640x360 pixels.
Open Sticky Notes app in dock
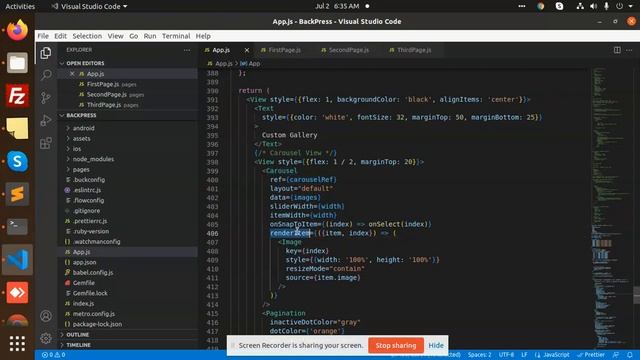(x=17, y=128)
